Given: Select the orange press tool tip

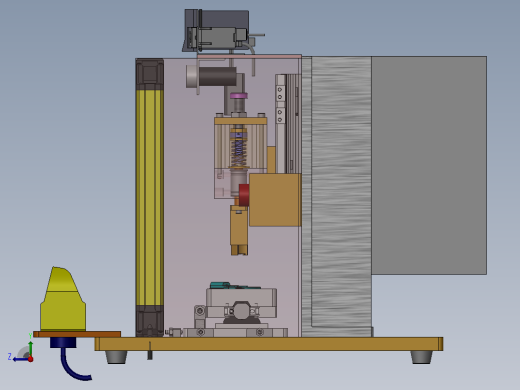Looking at the screenshot, I should pyautogui.click(x=239, y=230).
